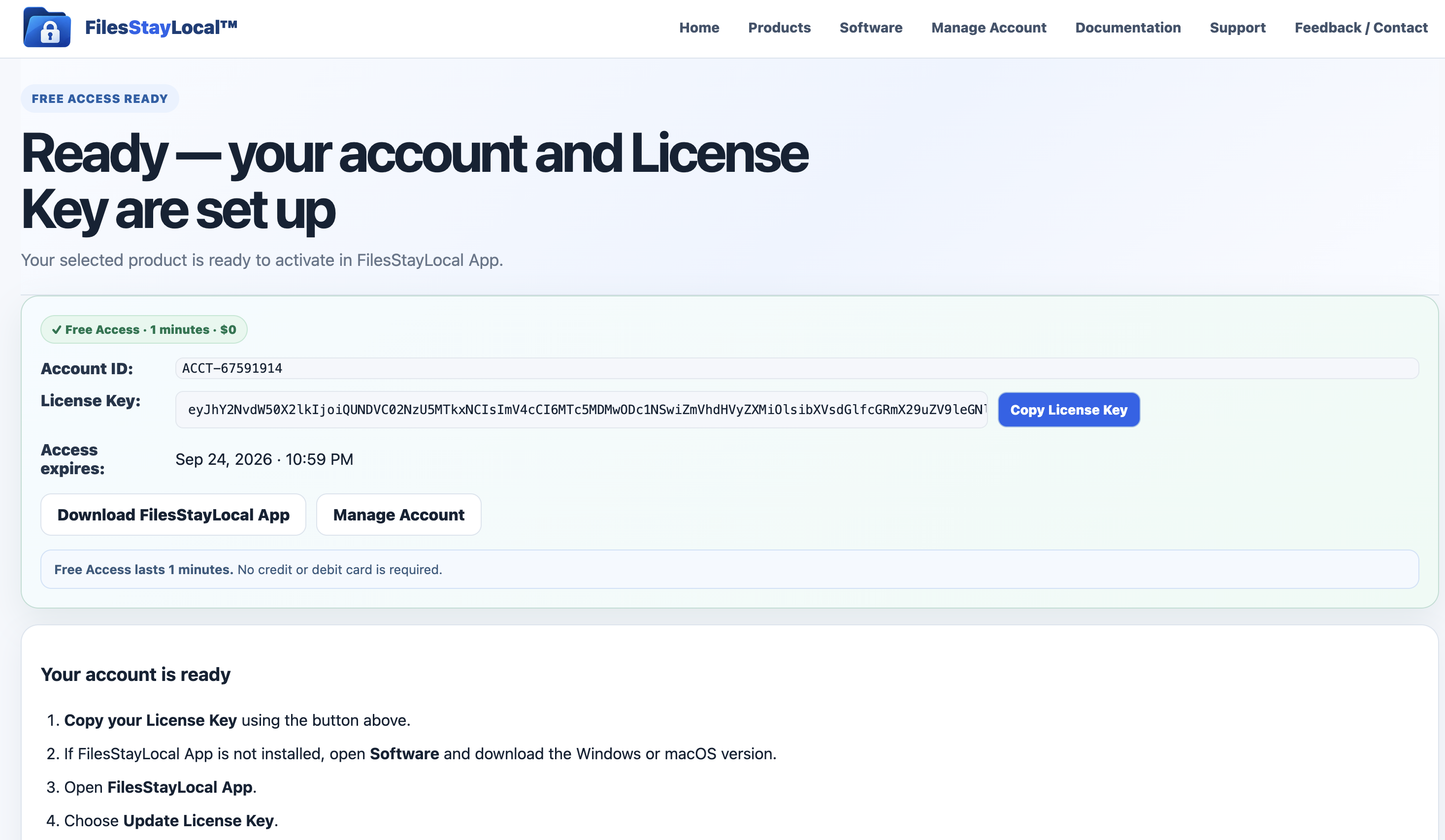Click step 'Choose Update License Key.'
Image resolution: width=1445 pixels, height=840 pixels.
pyautogui.click(x=171, y=820)
